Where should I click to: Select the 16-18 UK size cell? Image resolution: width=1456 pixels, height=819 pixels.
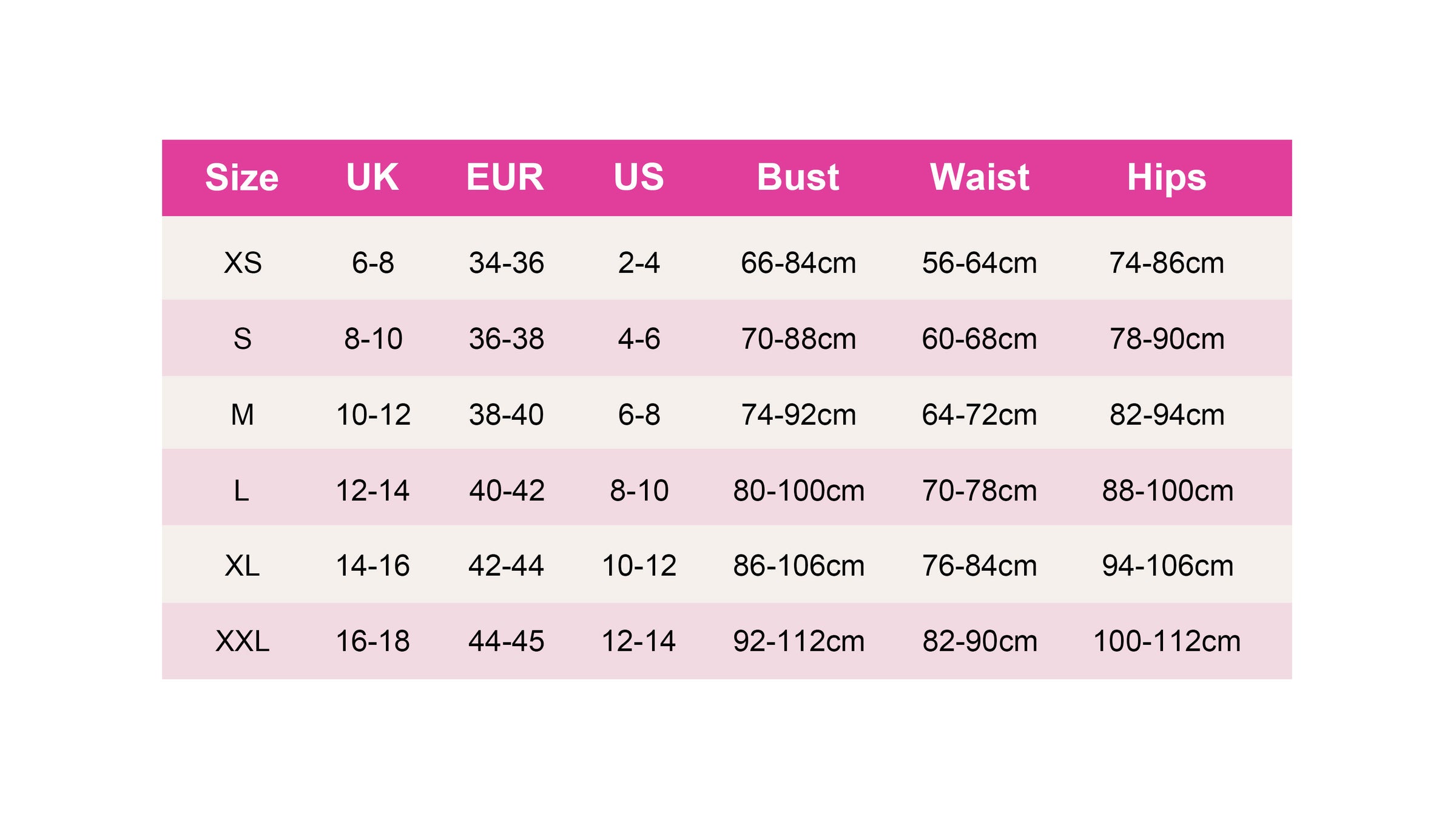coord(372,641)
